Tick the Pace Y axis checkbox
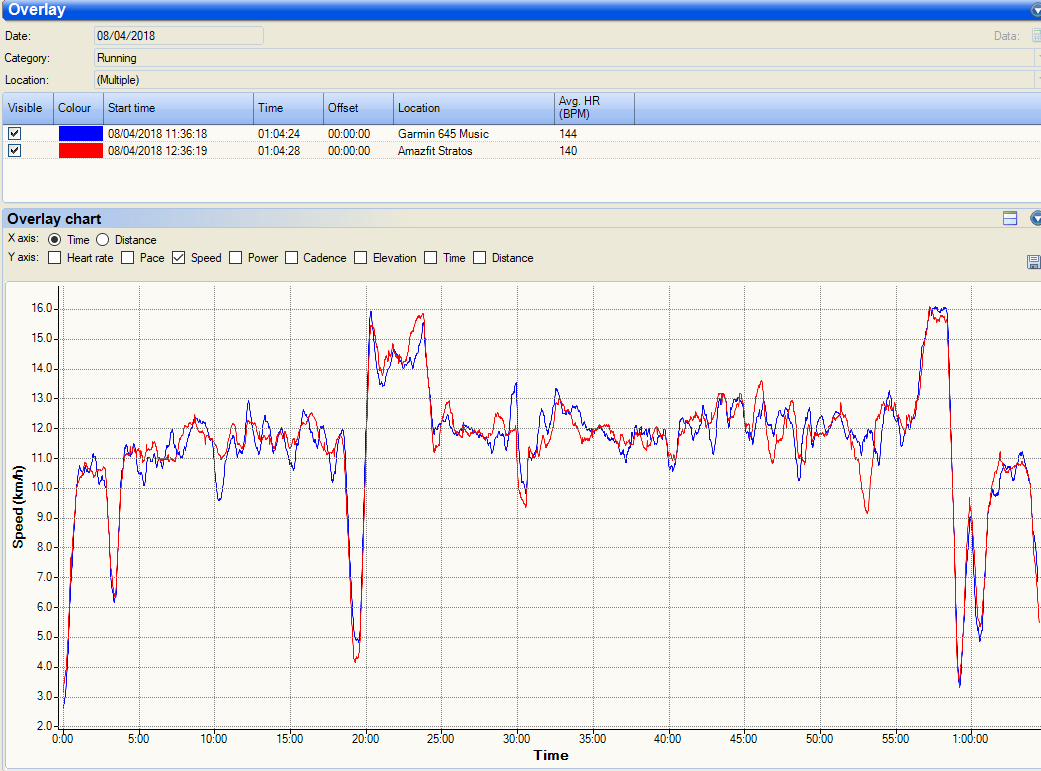Image resolution: width=1041 pixels, height=771 pixels. point(128,258)
